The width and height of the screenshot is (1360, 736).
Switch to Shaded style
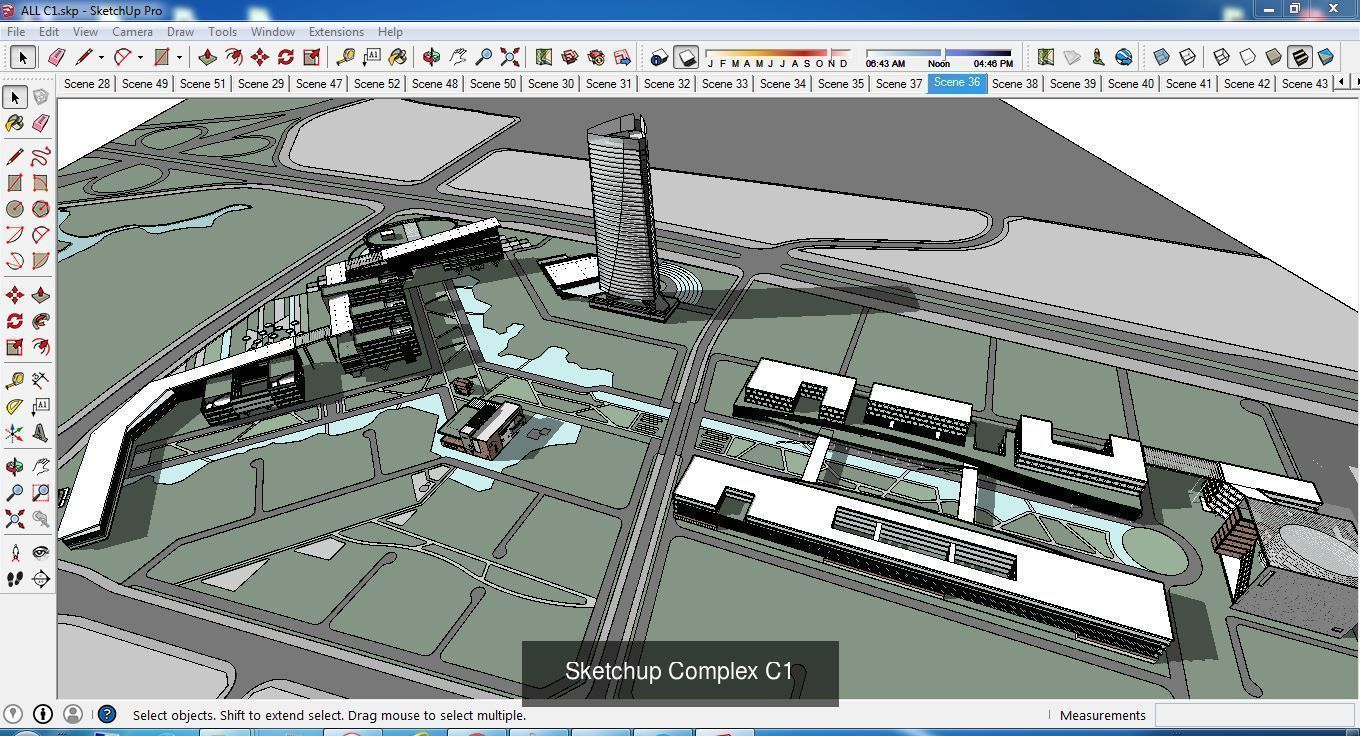click(1274, 57)
